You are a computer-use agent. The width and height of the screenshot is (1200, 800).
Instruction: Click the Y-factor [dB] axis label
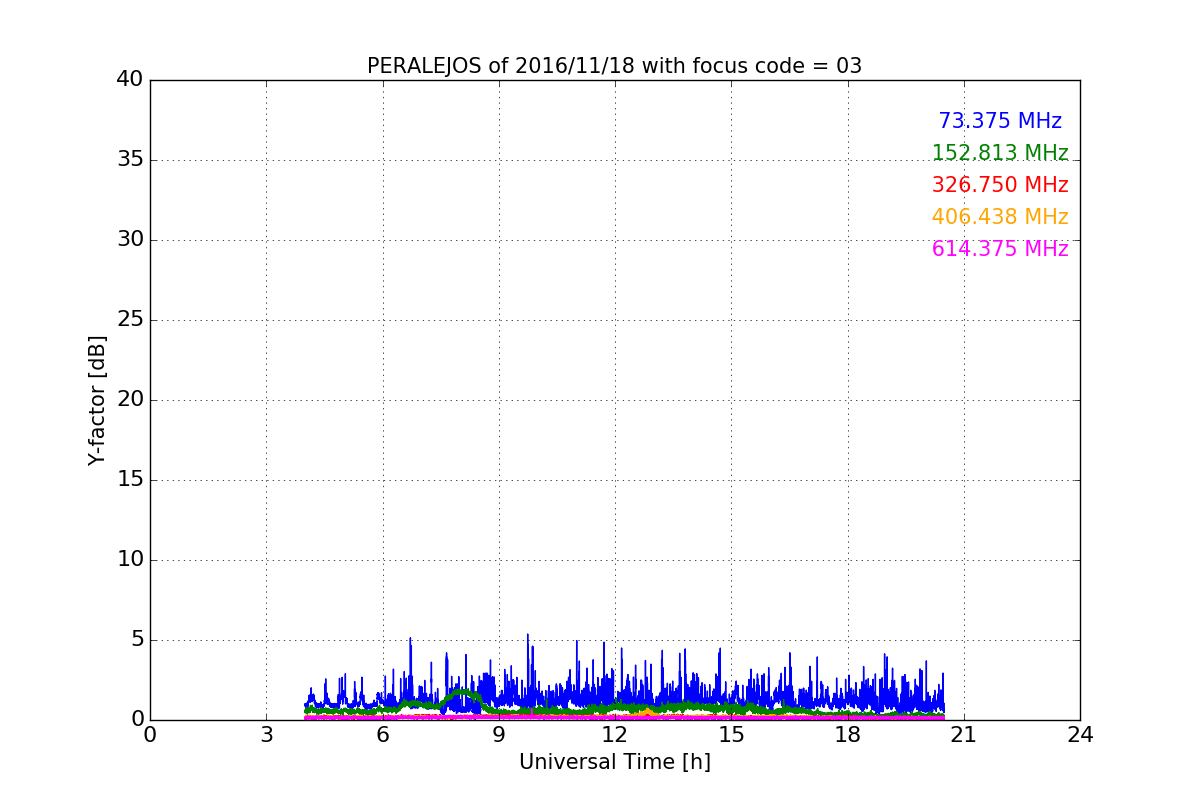[x=97, y=400]
